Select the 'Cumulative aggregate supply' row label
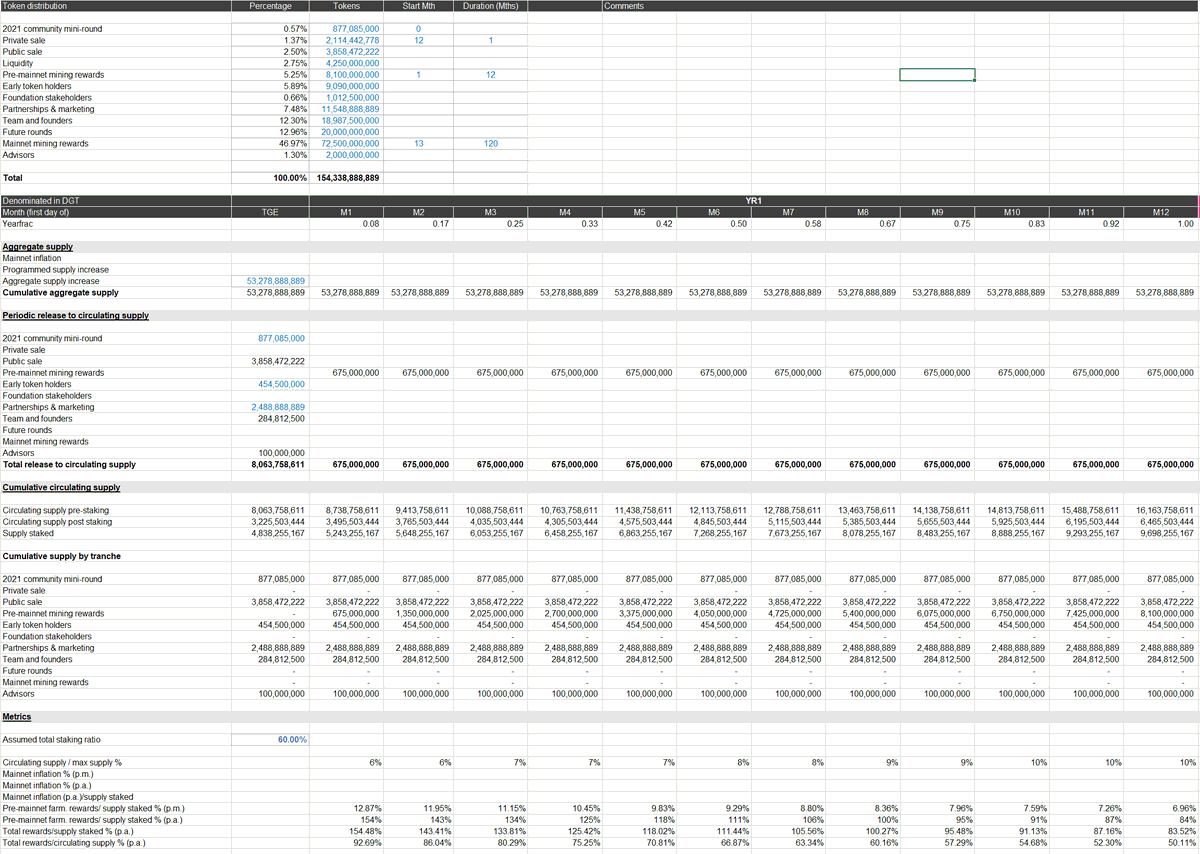Image resolution: width=1200 pixels, height=854 pixels. [61, 293]
